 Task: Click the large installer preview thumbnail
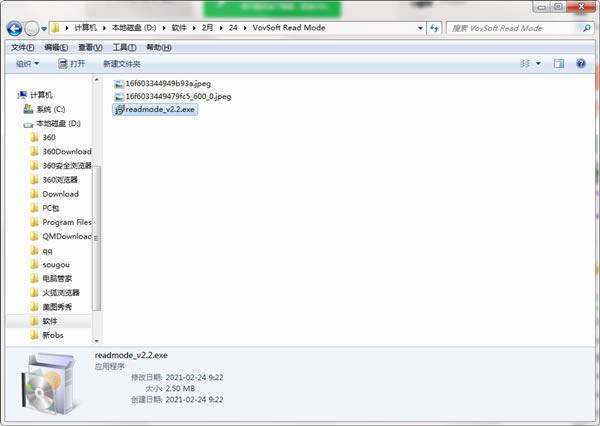click(51, 384)
